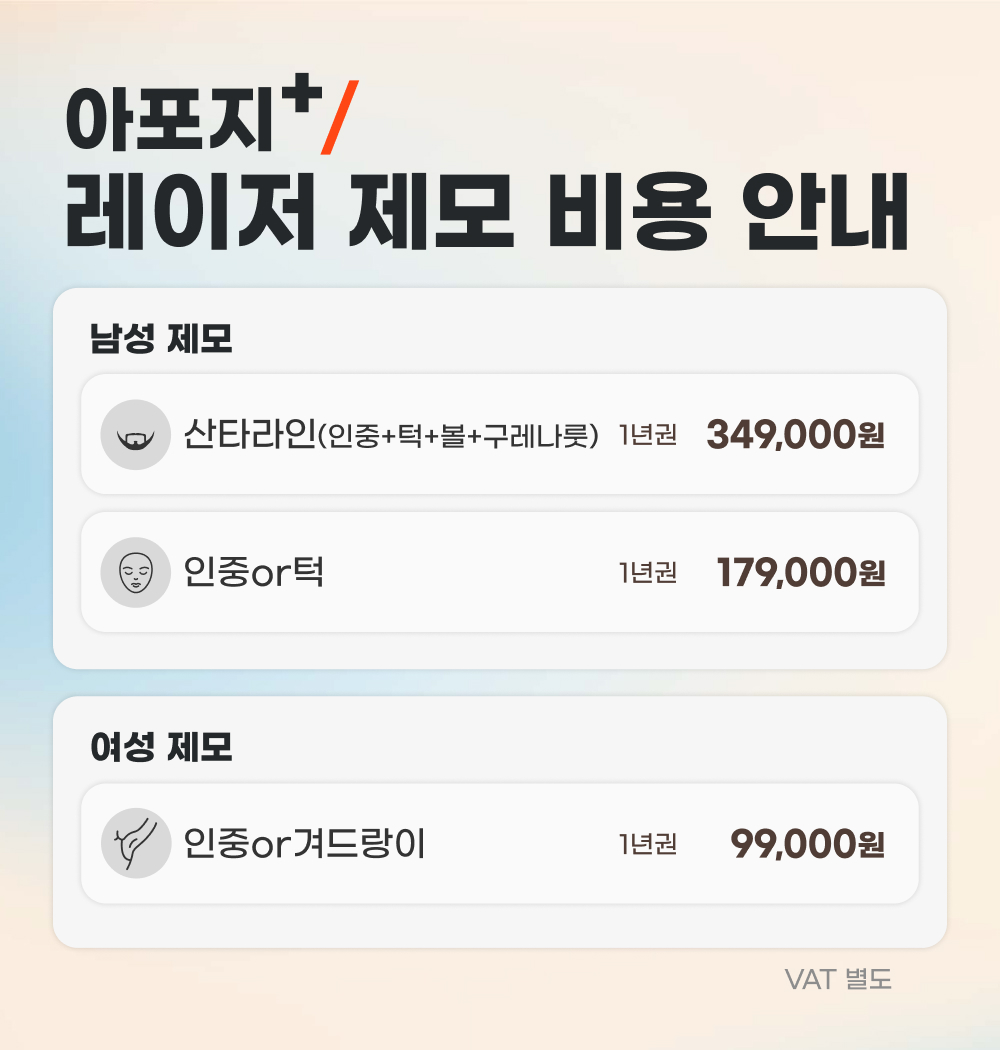Image resolution: width=1000 pixels, height=1050 pixels.
Task: Click 1년권 label in 인중or턱 row
Action: click(648, 573)
